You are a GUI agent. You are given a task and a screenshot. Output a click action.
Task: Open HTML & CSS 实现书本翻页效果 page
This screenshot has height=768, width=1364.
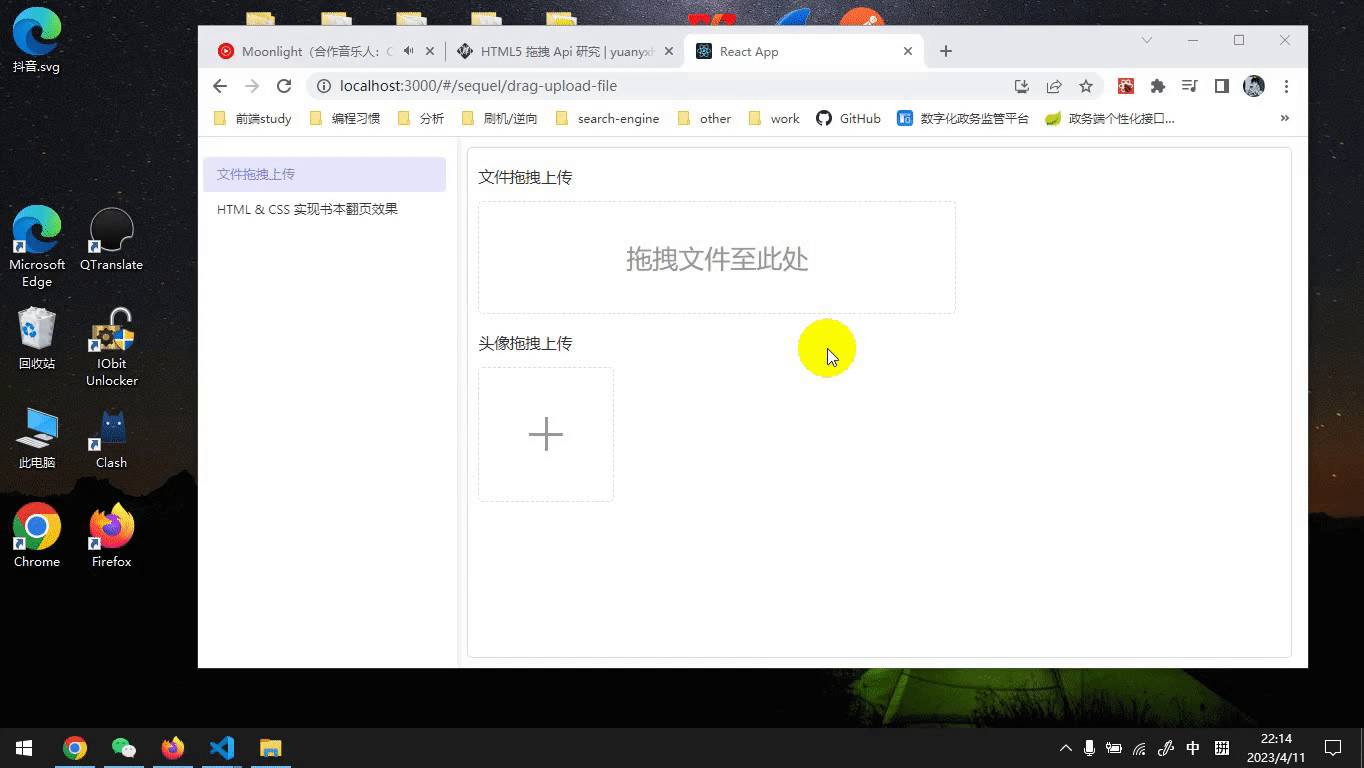point(310,209)
